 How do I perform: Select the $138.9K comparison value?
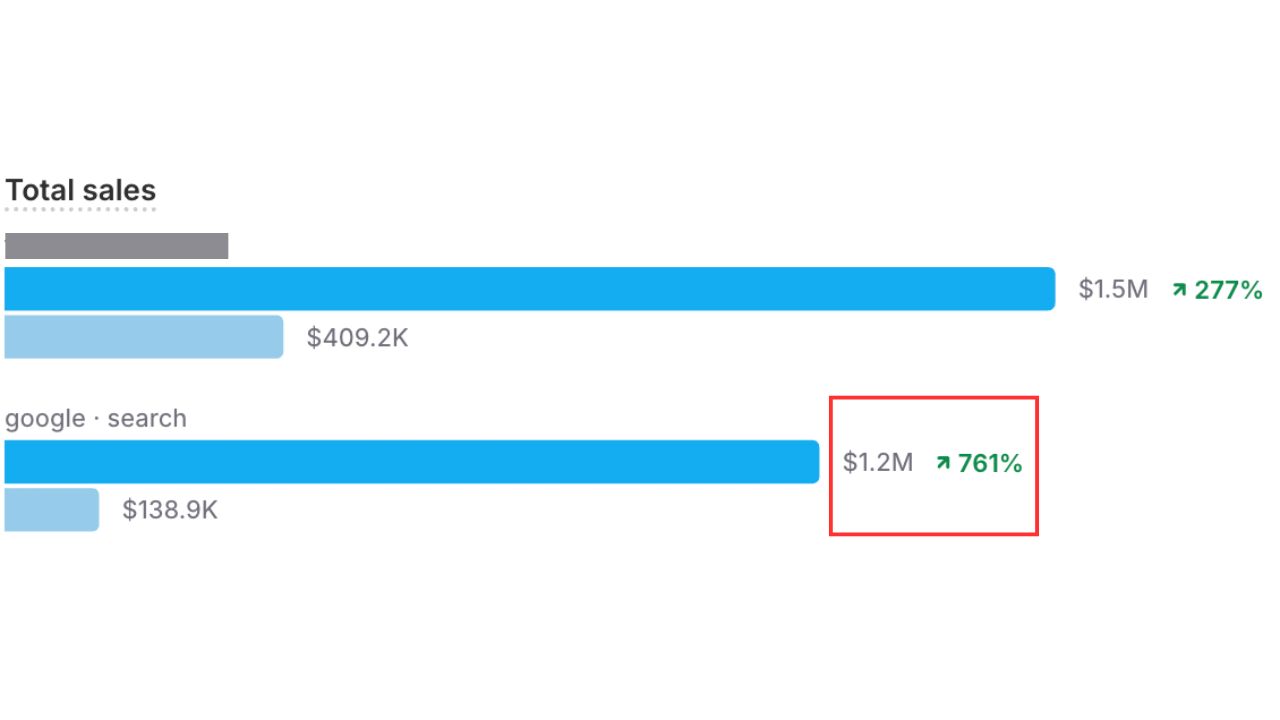[170, 510]
